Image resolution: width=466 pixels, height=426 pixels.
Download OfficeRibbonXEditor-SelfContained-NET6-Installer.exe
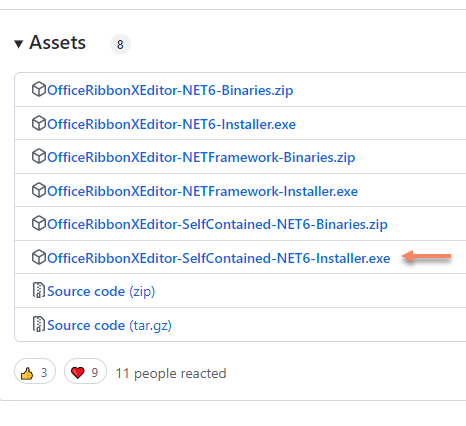click(219, 258)
